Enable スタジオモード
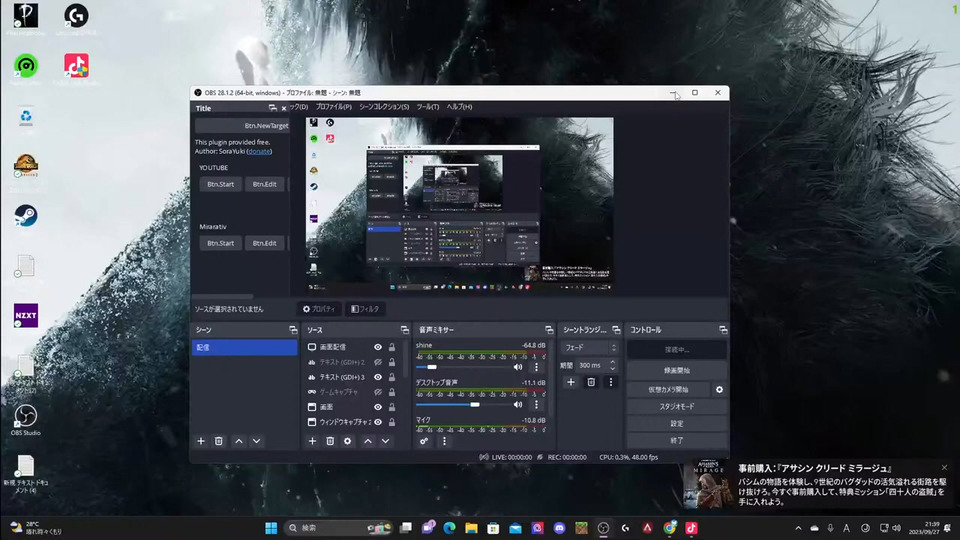 click(677, 407)
